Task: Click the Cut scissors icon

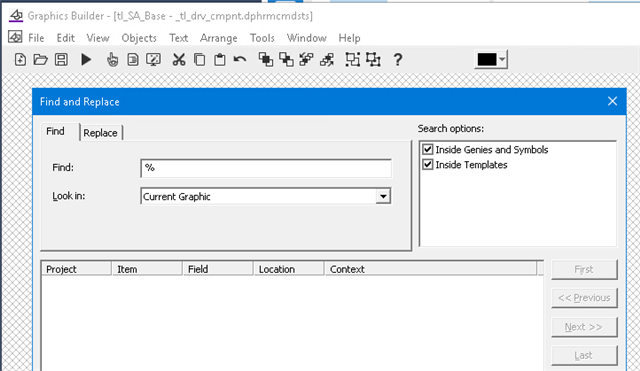Action: point(179,60)
